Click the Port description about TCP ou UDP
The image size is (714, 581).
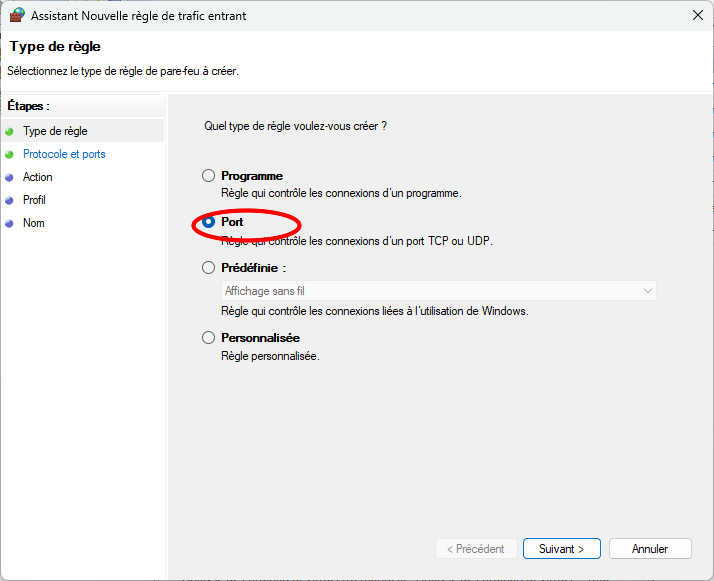tap(357, 241)
